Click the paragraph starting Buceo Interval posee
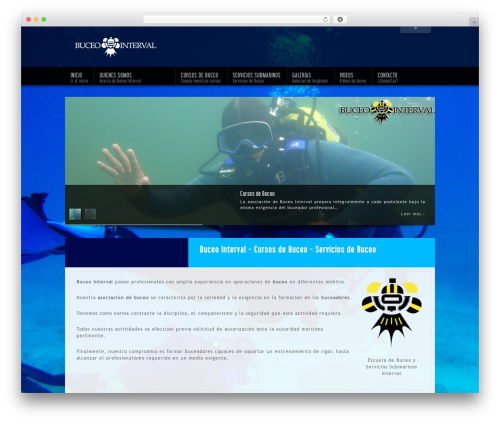This screenshot has height=423, width=500. point(211,282)
